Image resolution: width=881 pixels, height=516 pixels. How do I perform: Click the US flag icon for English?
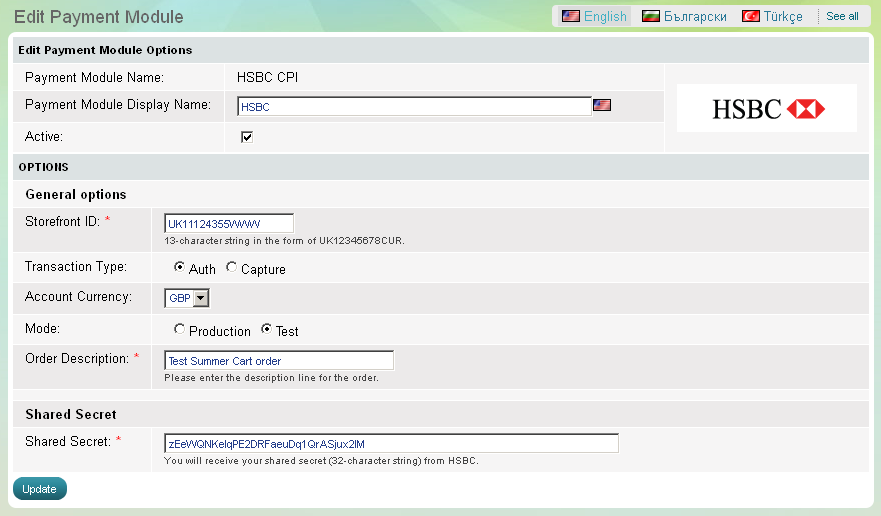(571, 16)
